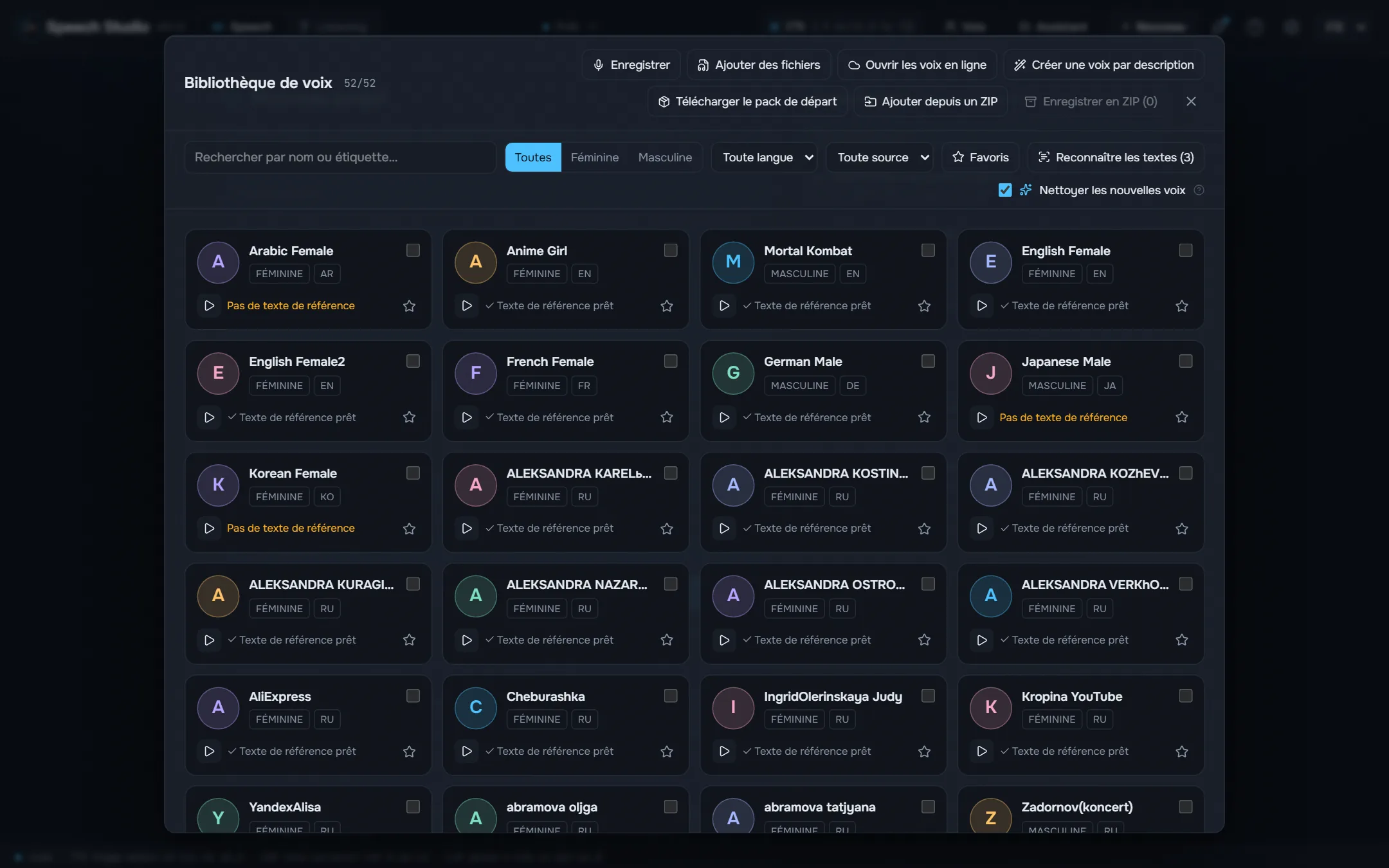Open Ouvrir les voix en ligne
This screenshot has height=868, width=1389.
coord(917,65)
